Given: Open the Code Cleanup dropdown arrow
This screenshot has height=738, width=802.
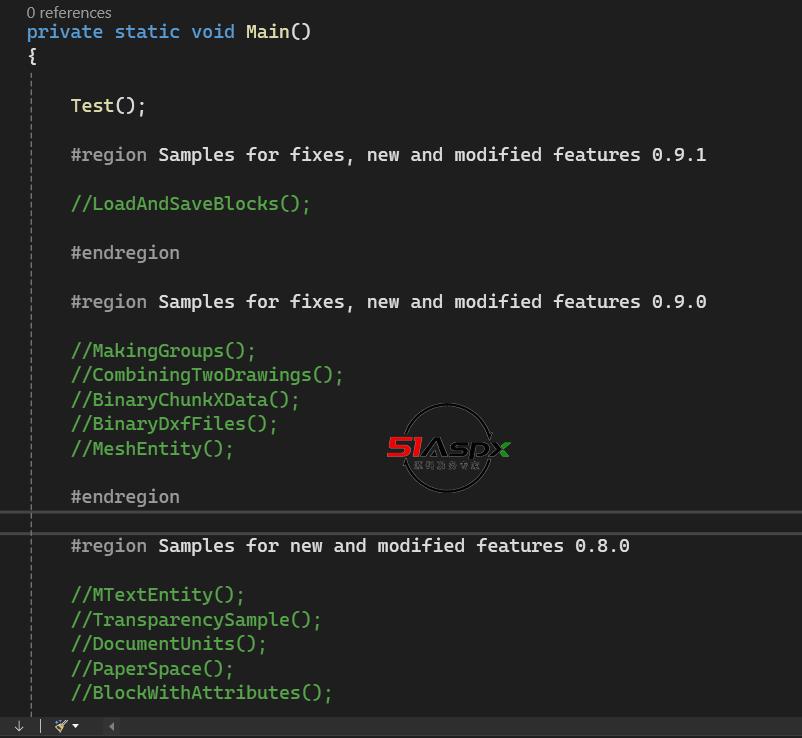Looking at the screenshot, I should coord(76,726).
